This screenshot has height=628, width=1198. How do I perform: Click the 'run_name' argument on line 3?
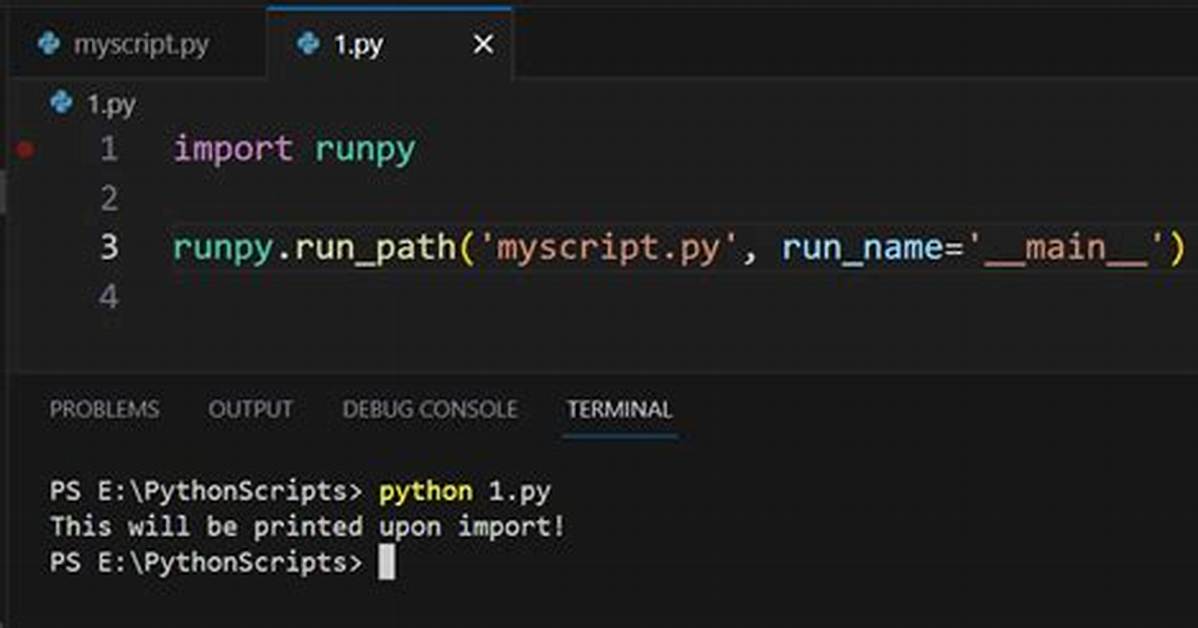tap(862, 249)
